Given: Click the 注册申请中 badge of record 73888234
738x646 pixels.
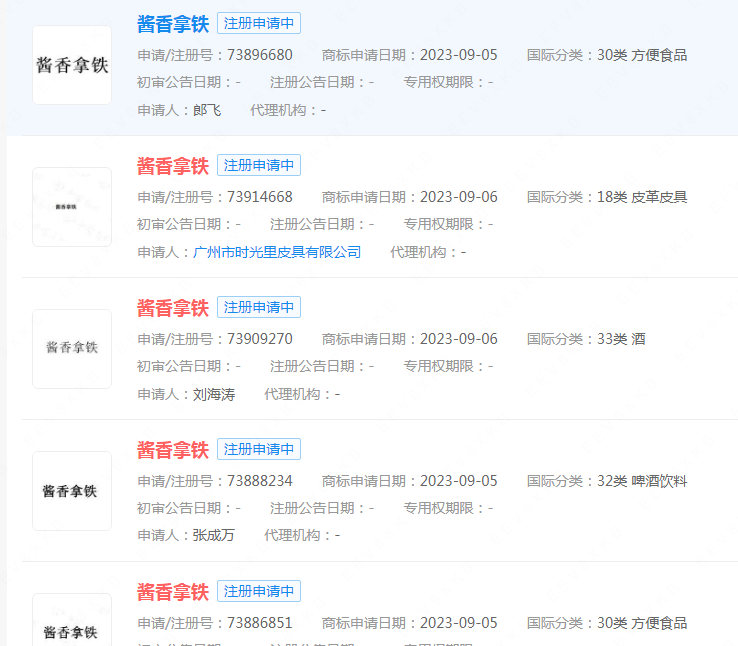Looking at the screenshot, I should pyautogui.click(x=259, y=449).
